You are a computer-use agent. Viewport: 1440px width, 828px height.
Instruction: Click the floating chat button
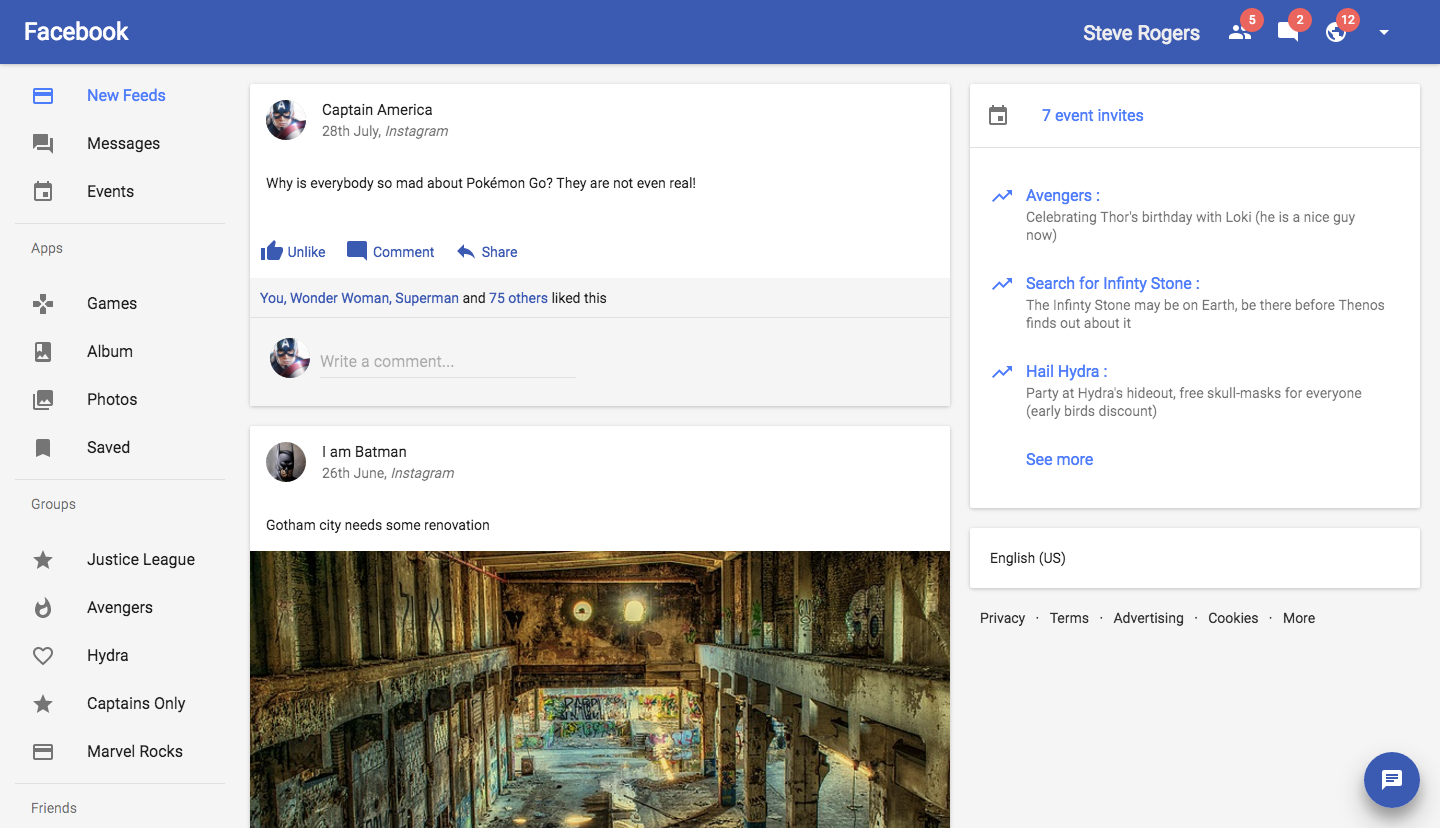click(1391, 779)
